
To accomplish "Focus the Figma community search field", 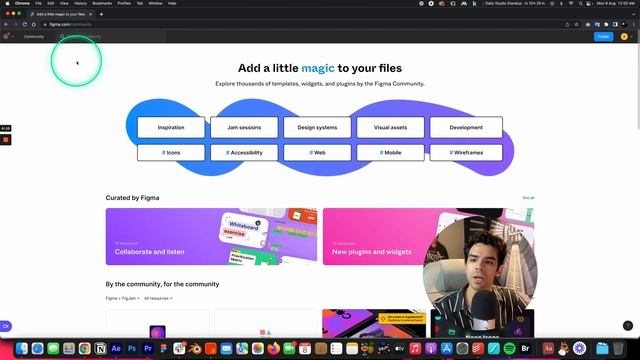I will click(110, 37).
